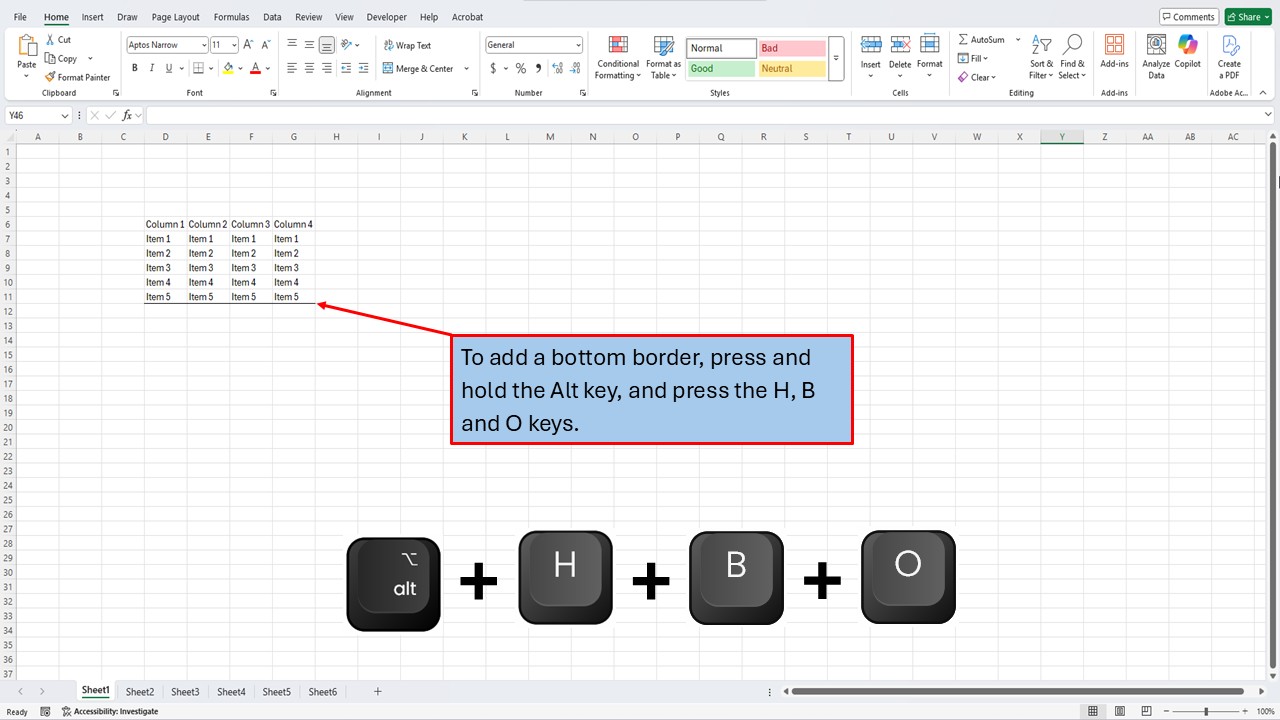Click the Analyze Data icon

(x=1155, y=55)
